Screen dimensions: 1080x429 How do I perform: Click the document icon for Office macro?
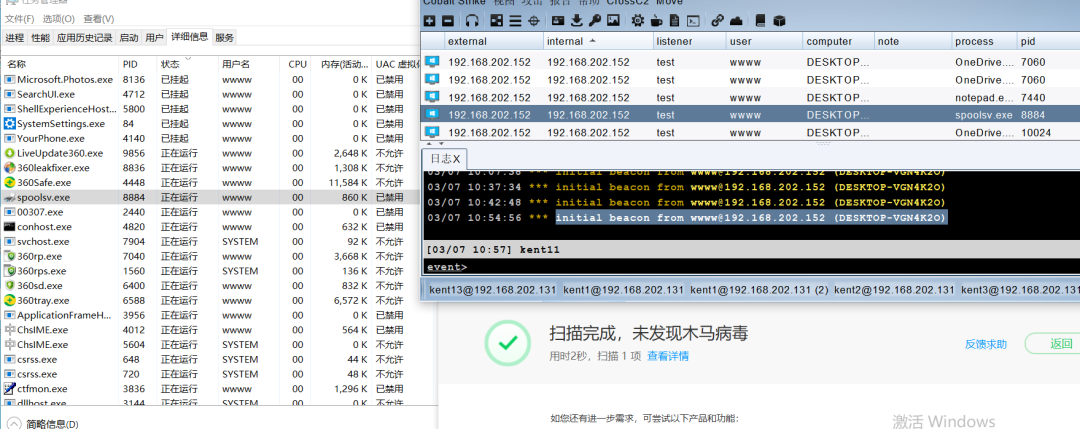[675, 21]
